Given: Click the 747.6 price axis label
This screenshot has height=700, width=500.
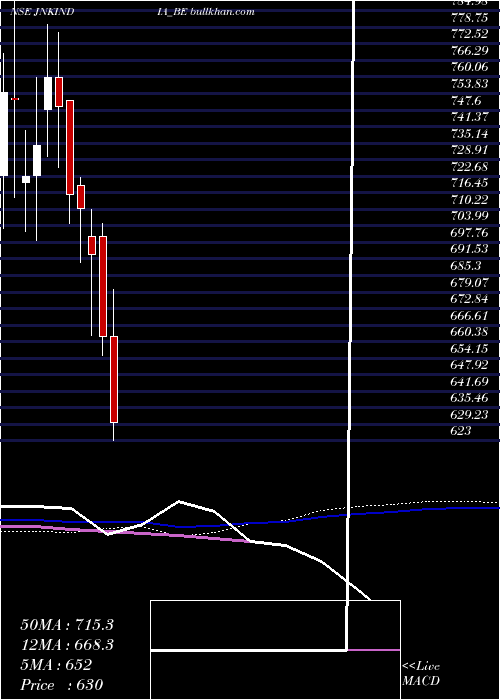Looking at the screenshot, I should [466, 101].
